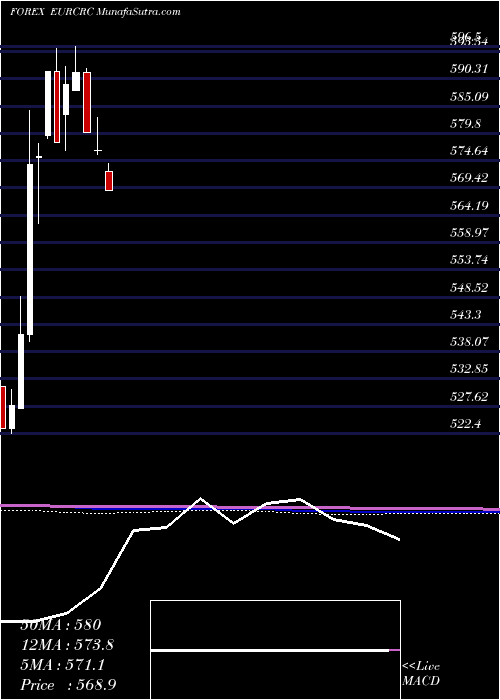Click the 5MA : 571.1 readout
The image size is (500, 700).
click(x=62, y=665)
